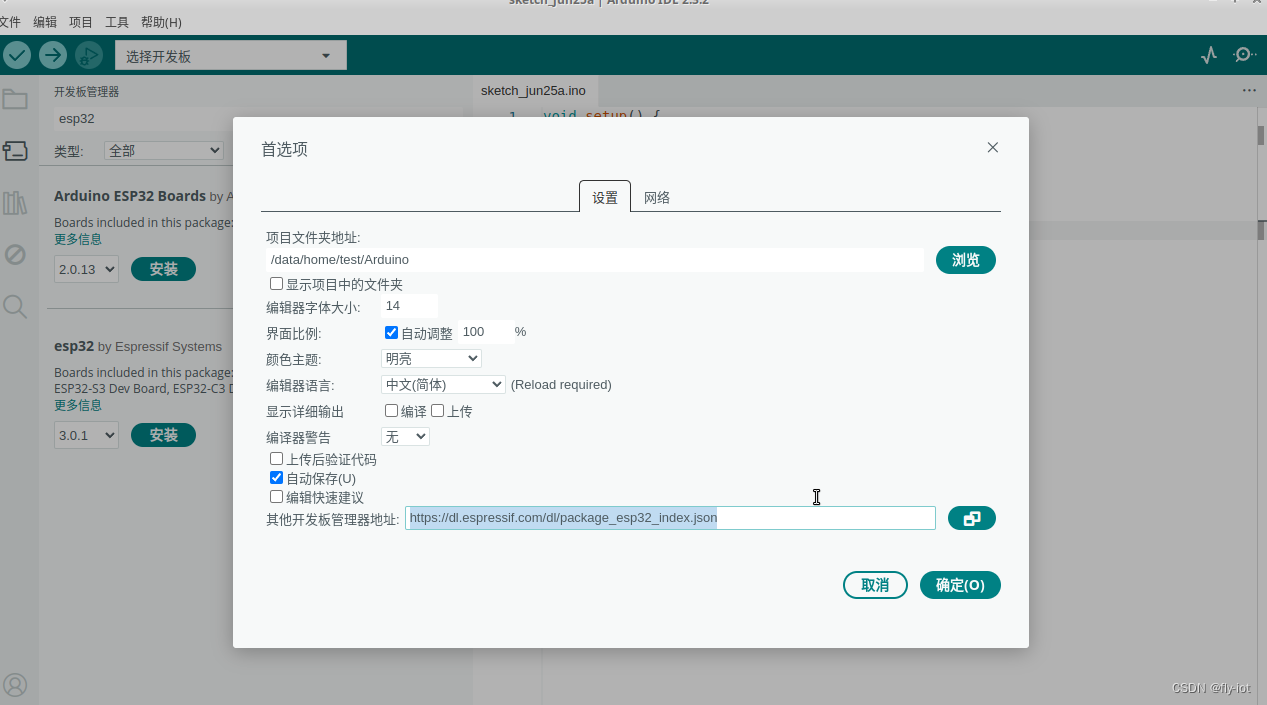Click the interface scale percentage field
This screenshot has width=1267, height=705.
point(485,332)
